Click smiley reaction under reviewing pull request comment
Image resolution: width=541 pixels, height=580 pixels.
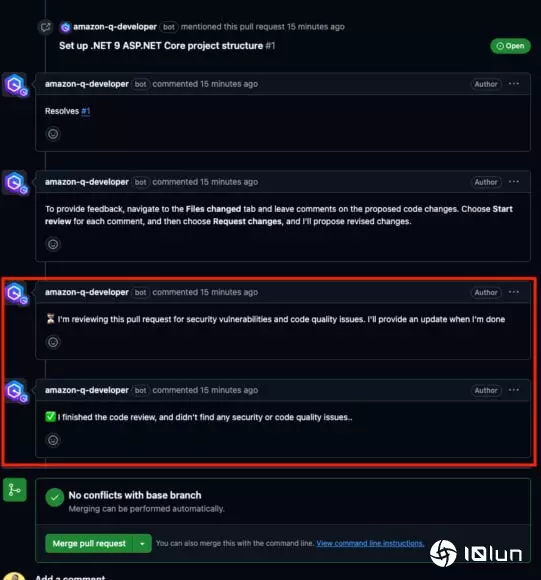pos(53,342)
